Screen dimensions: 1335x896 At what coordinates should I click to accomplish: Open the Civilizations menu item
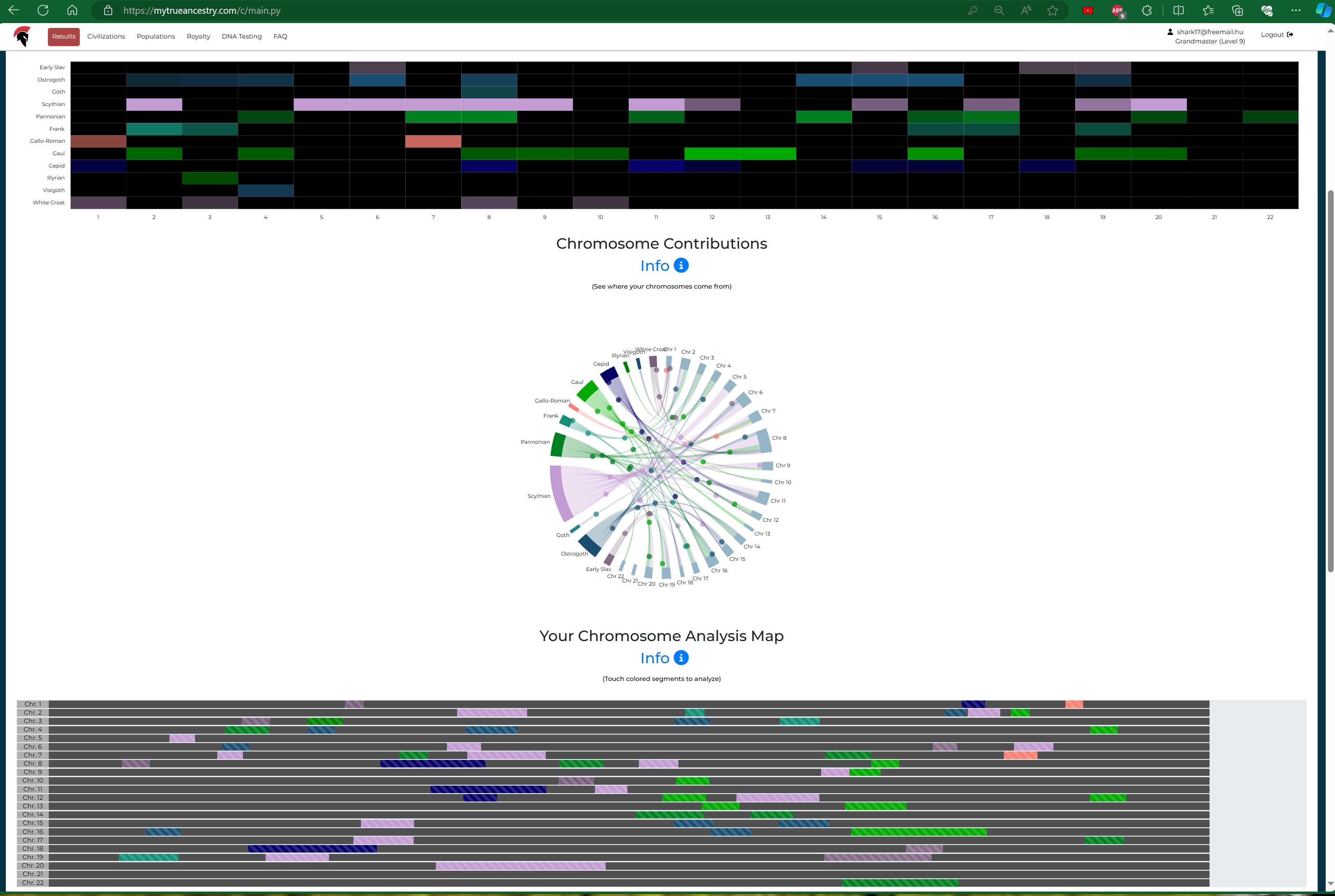pyautogui.click(x=106, y=36)
